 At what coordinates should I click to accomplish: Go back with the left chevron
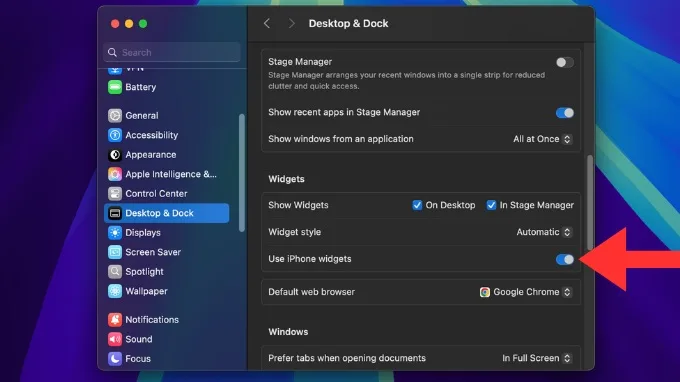pos(267,23)
